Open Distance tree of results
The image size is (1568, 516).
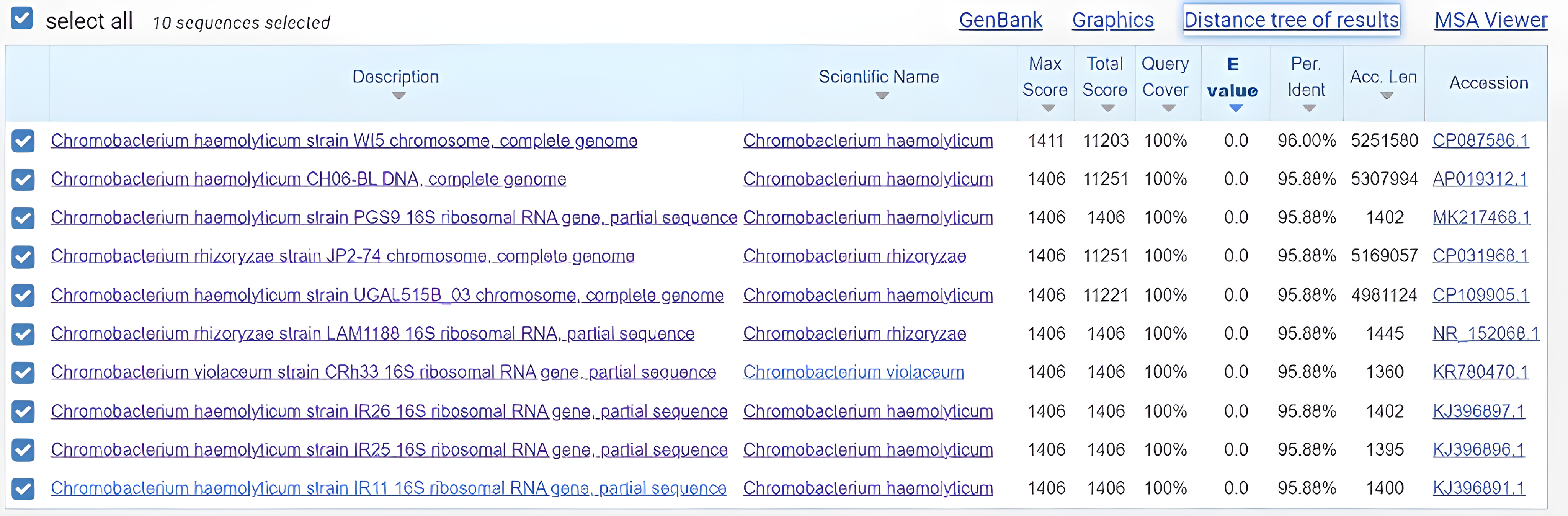(x=1291, y=20)
